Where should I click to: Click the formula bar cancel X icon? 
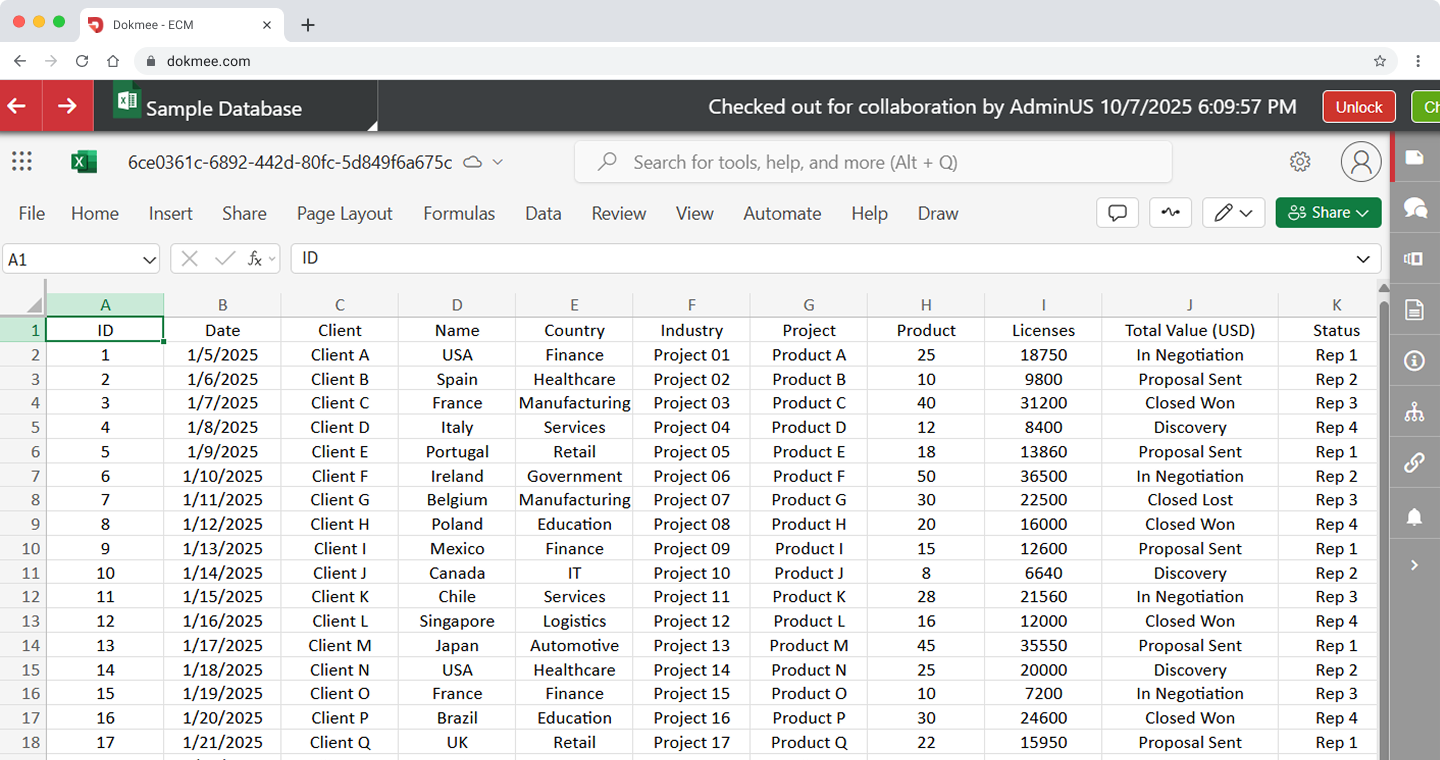coord(189,259)
